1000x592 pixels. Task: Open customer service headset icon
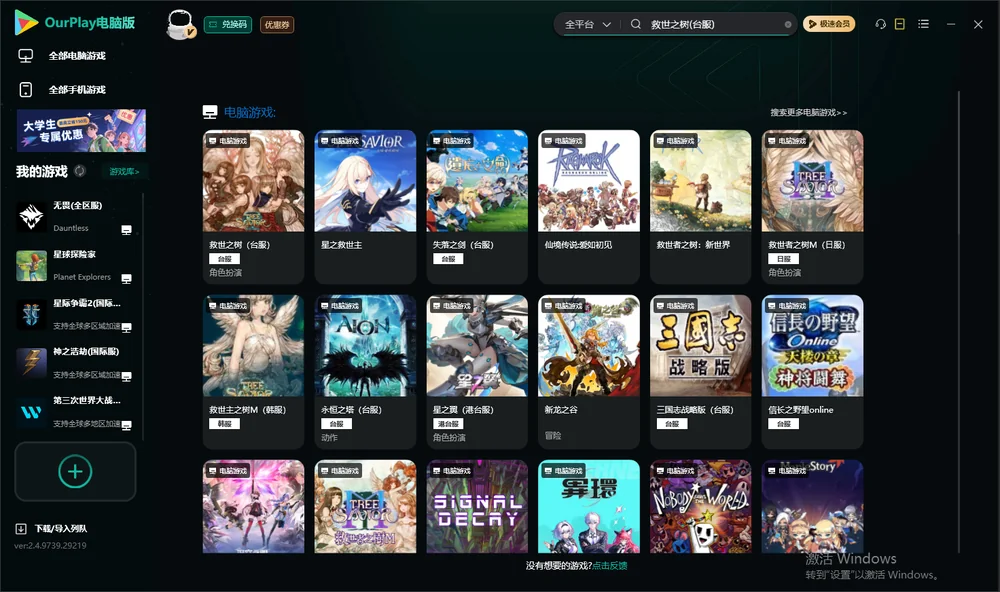[881, 24]
